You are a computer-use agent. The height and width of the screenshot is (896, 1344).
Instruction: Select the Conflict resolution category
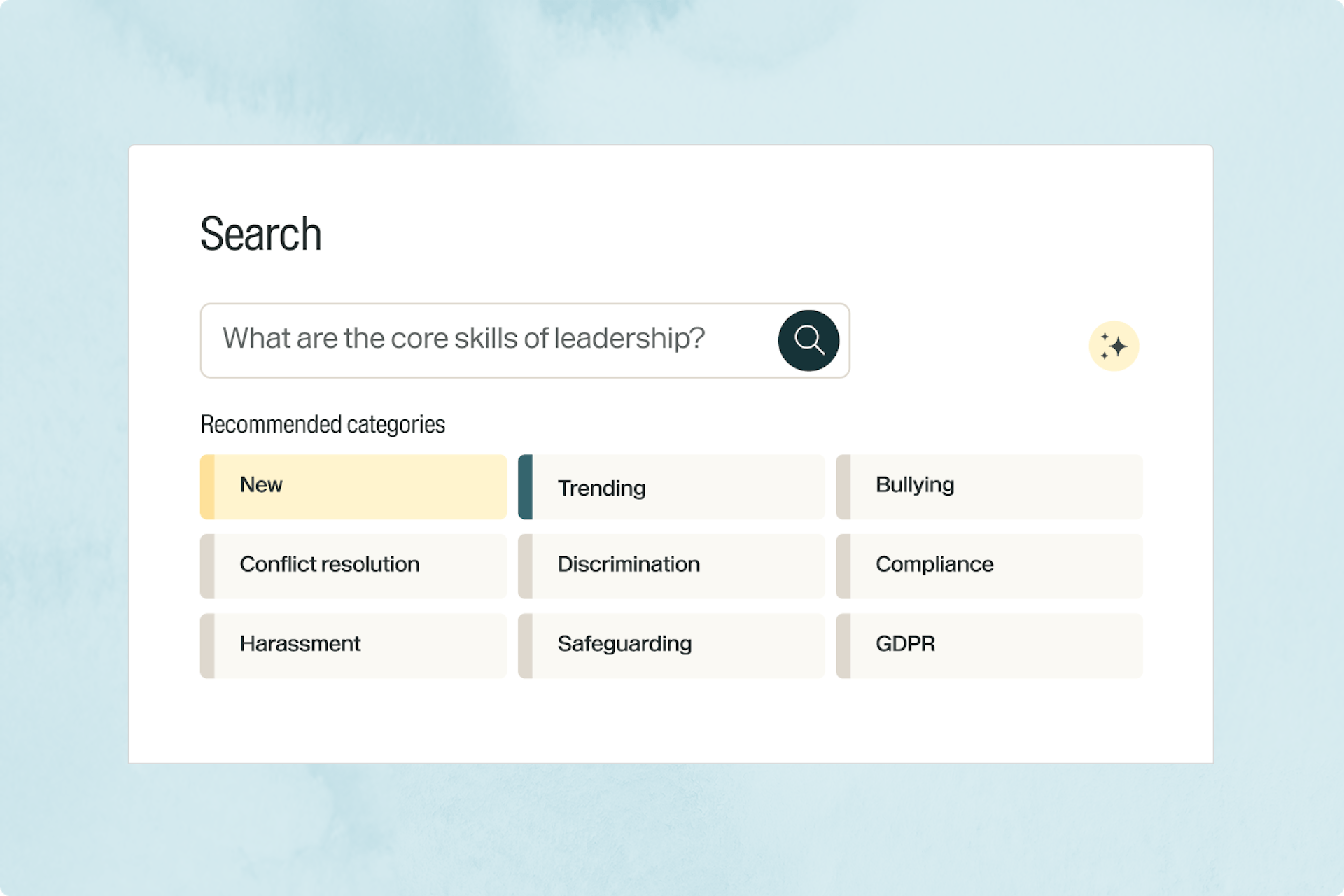353,566
